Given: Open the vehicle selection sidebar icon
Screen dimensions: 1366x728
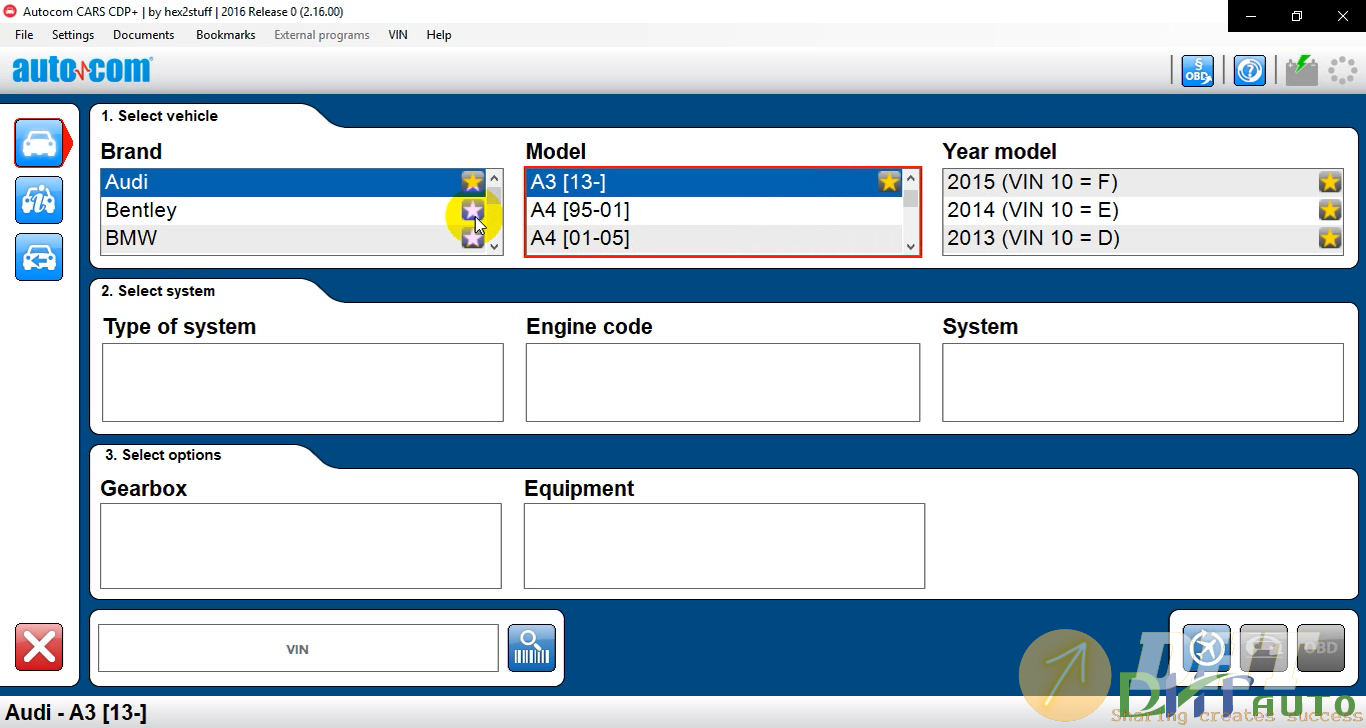Looking at the screenshot, I should coord(40,143).
